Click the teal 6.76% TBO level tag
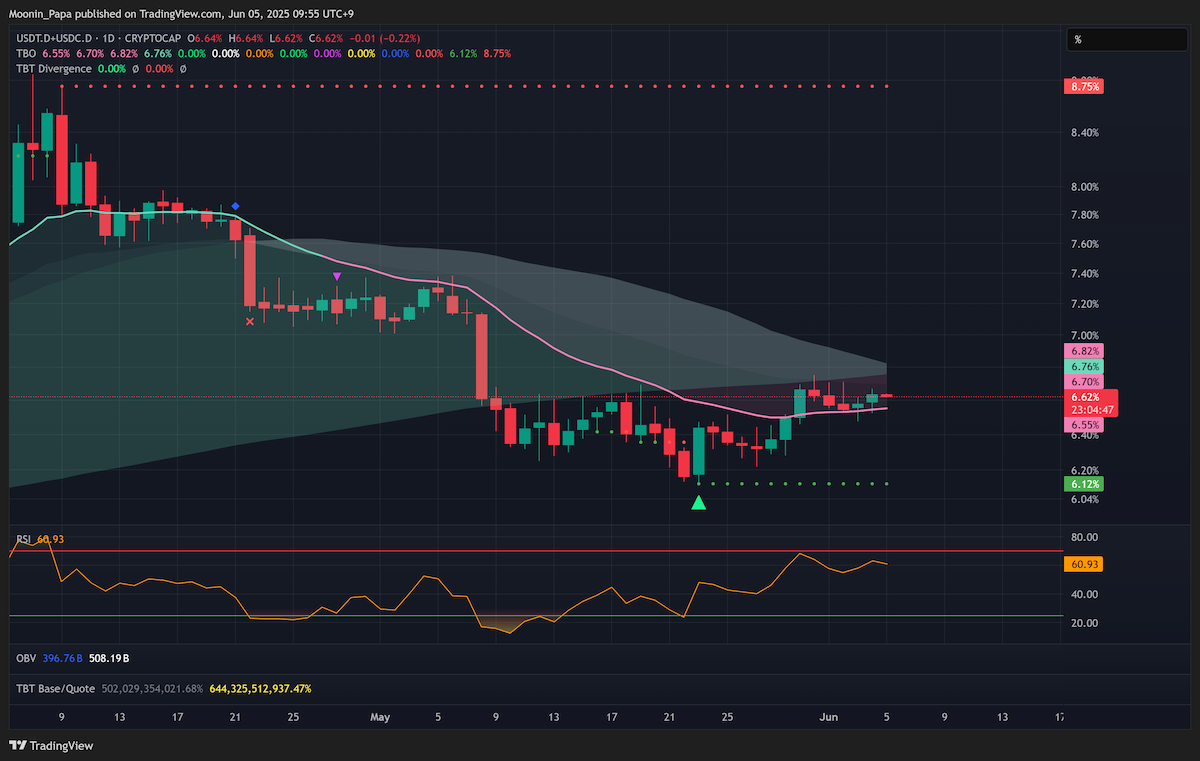1200x761 pixels. (1085, 367)
